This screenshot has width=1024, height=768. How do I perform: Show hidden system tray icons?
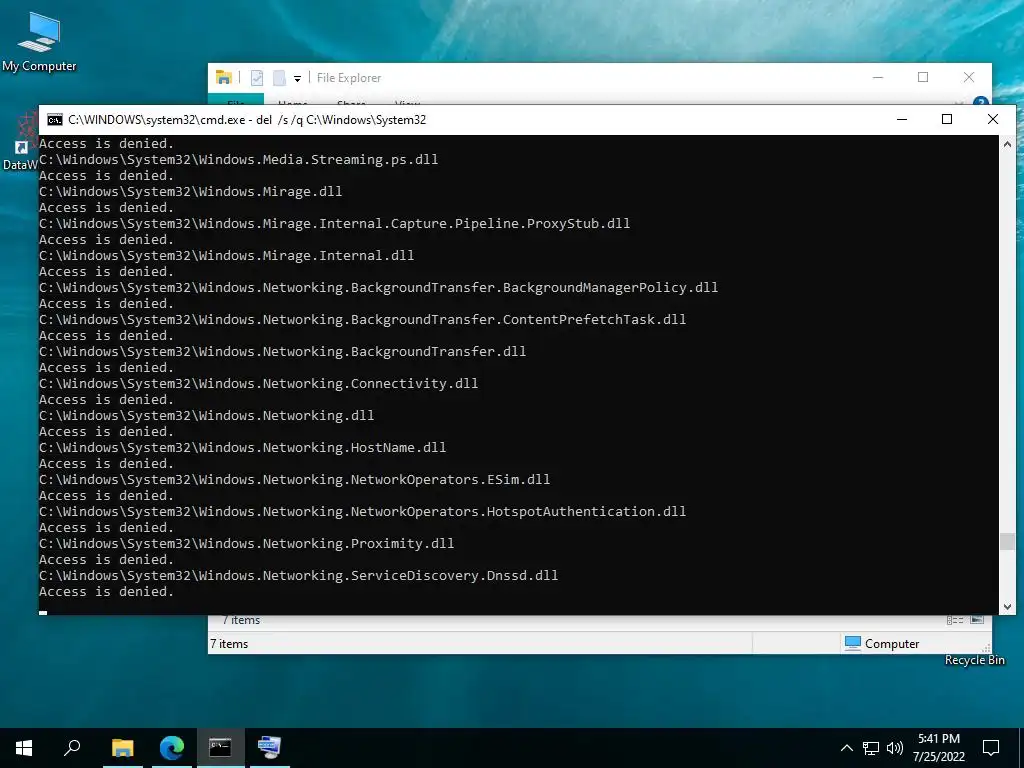pyautogui.click(x=846, y=748)
